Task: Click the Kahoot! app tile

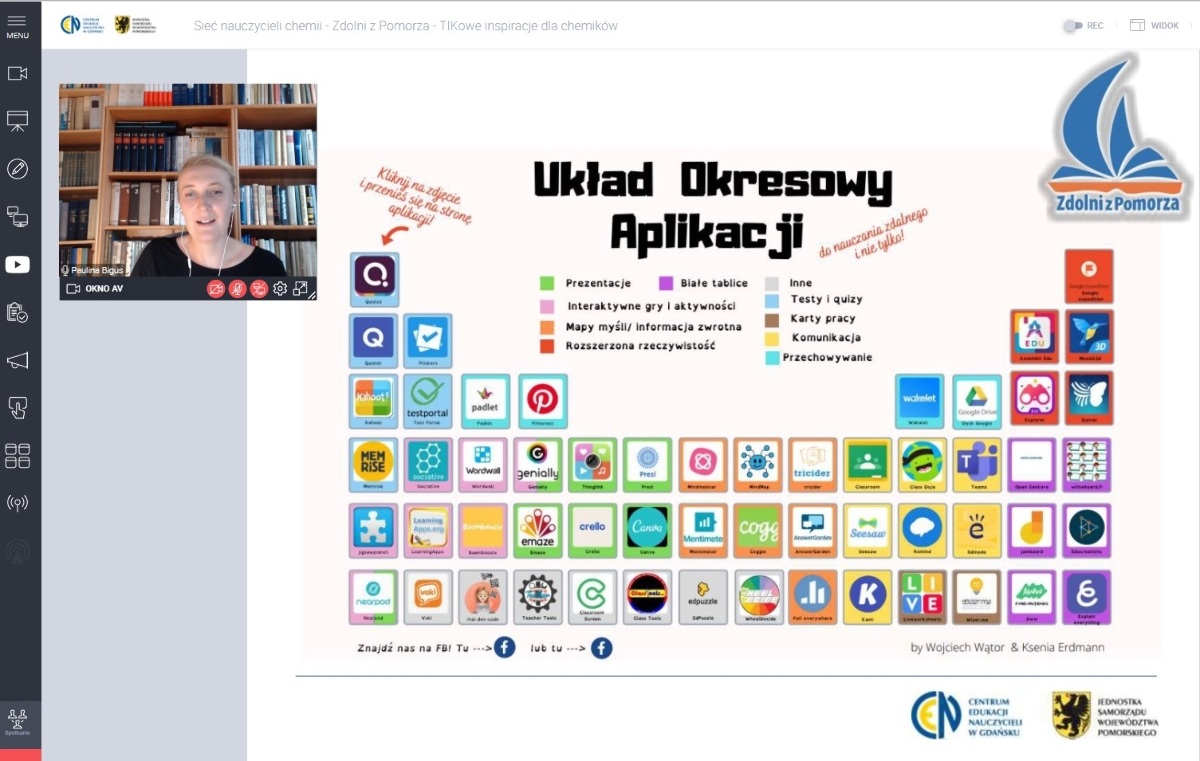Action: tap(373, 401)
